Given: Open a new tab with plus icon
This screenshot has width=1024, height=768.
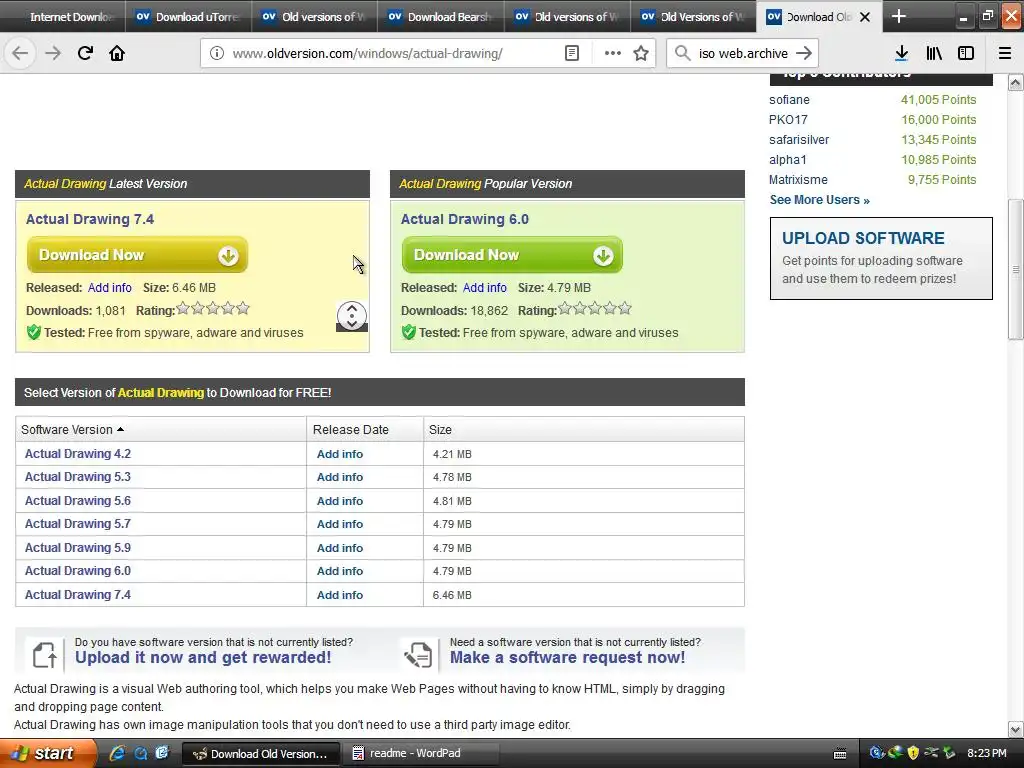Looking at the screenshot, I should click(899, 16).
